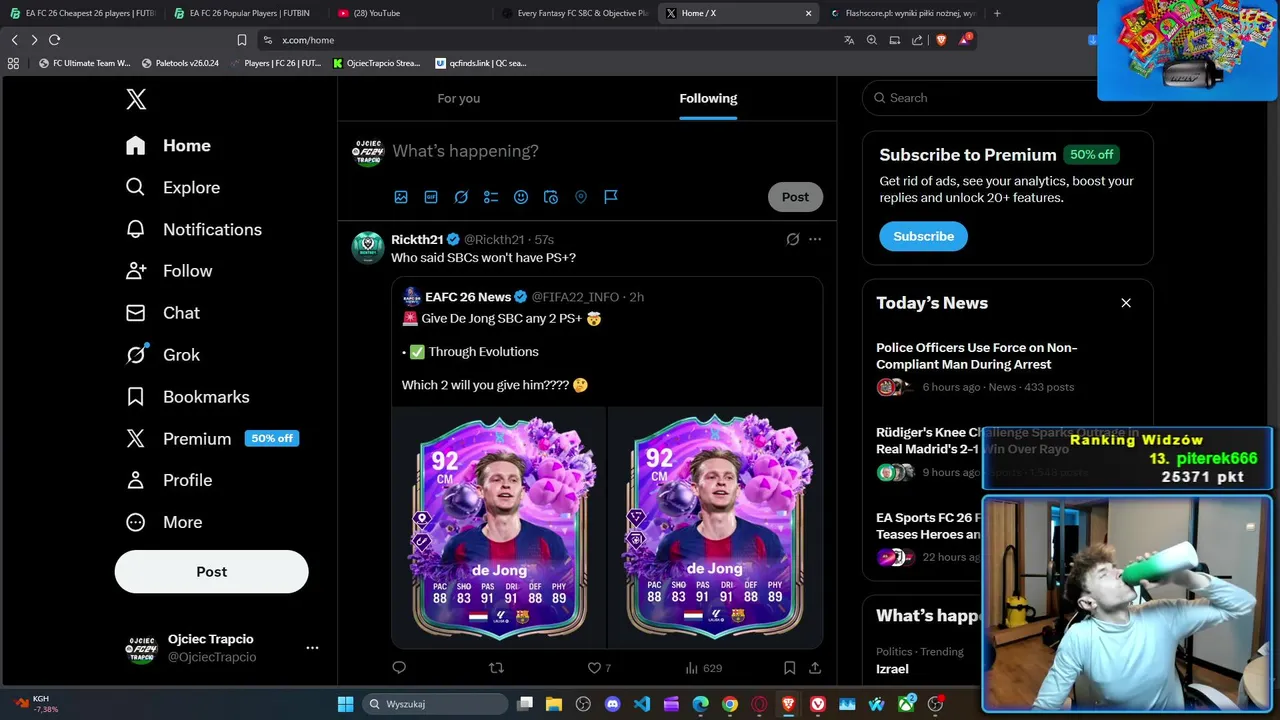This screenshot has width=1280, height=720.
Task: Open the Premium sidebar item
Action: click(212, 438)
